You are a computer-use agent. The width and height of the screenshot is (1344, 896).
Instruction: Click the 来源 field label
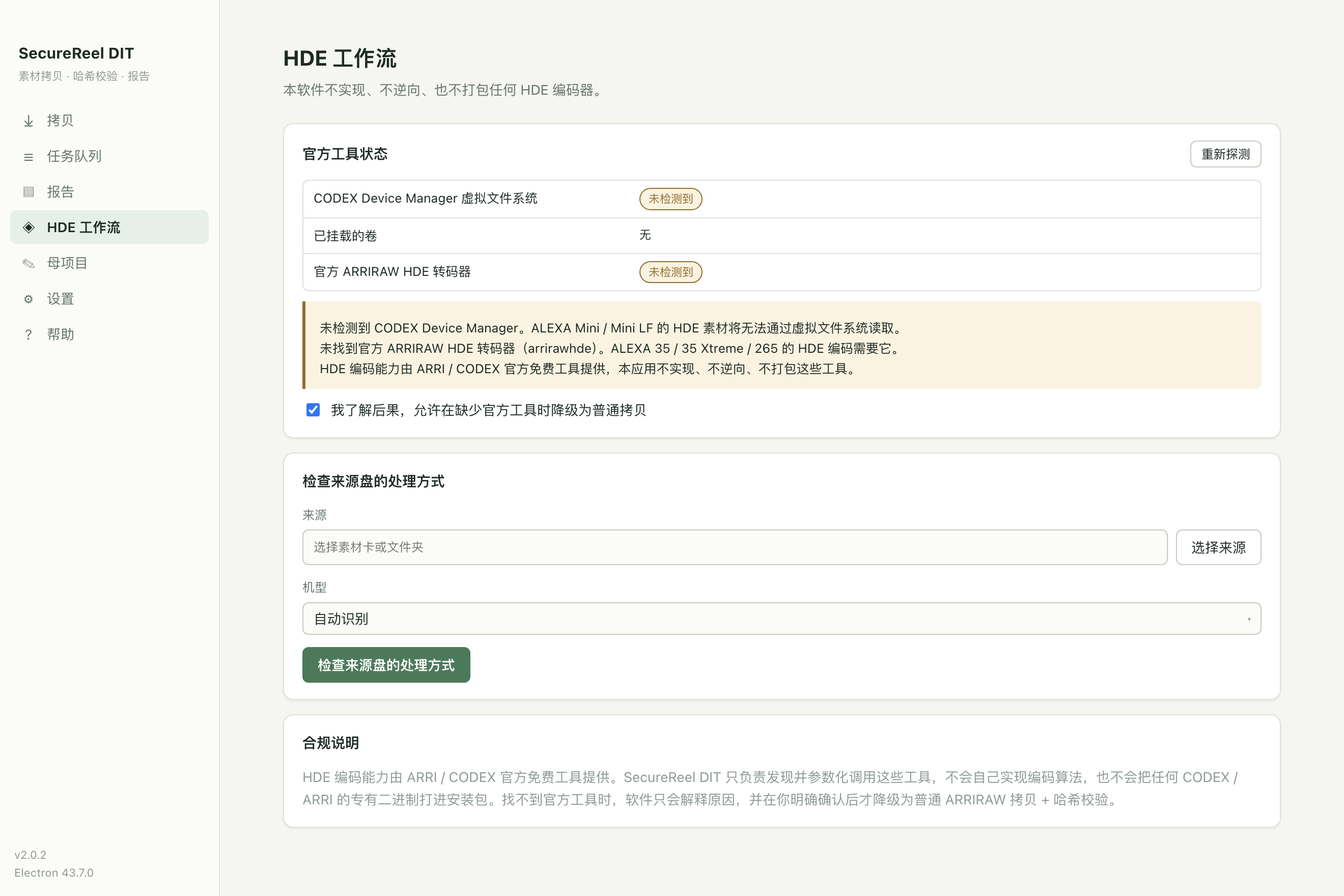point(314,515)
